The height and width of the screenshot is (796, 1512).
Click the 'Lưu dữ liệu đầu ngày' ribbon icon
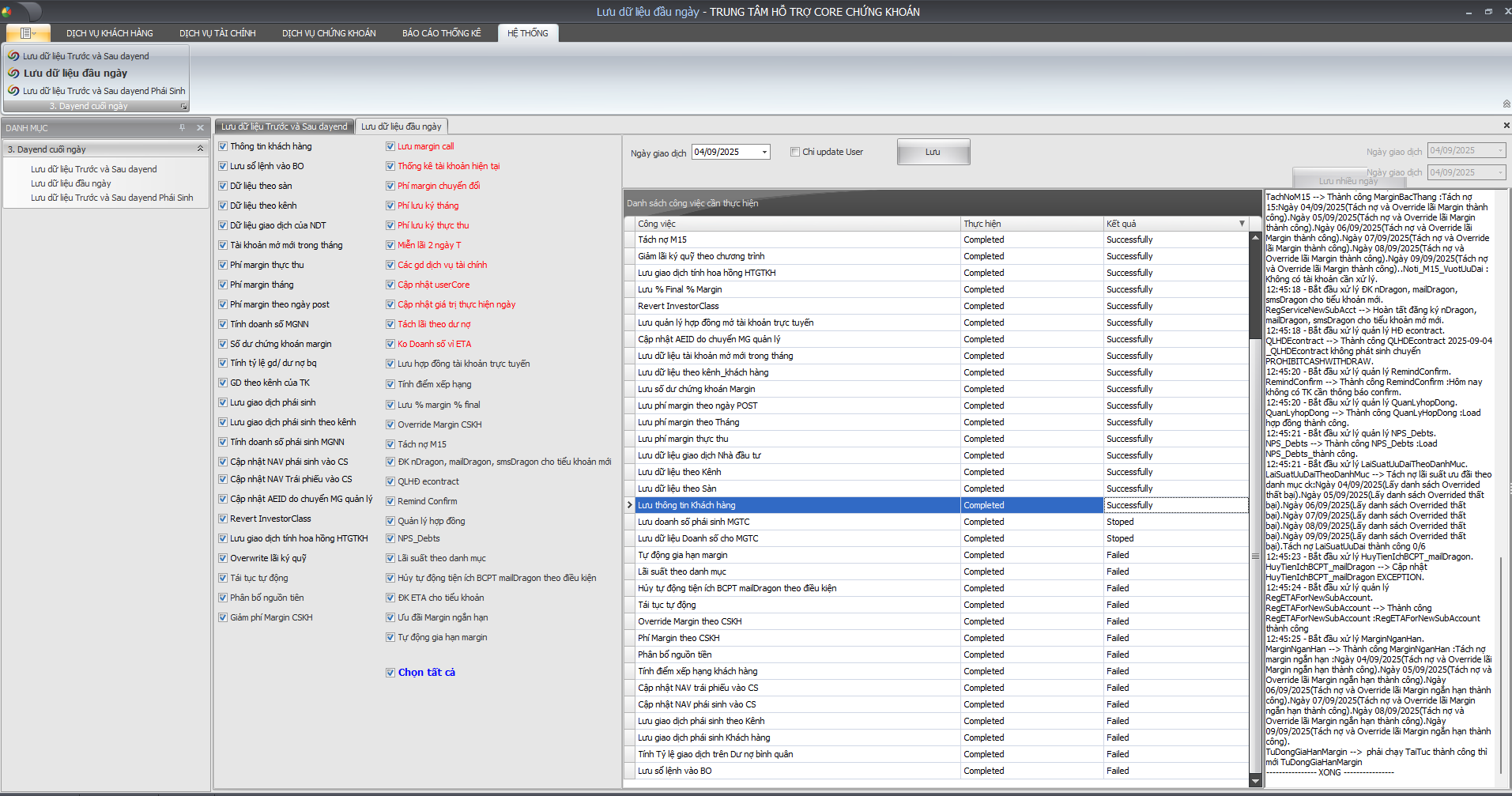[x=14, y=74]
